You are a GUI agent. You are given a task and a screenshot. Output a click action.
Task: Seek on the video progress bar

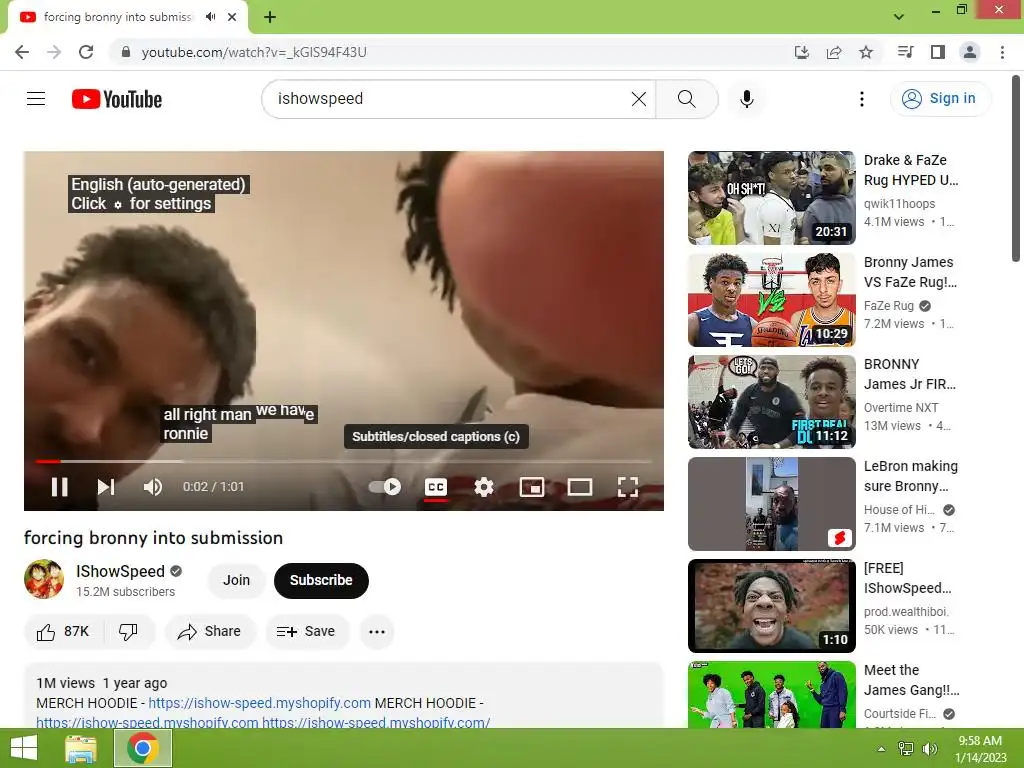click(344, 461)
